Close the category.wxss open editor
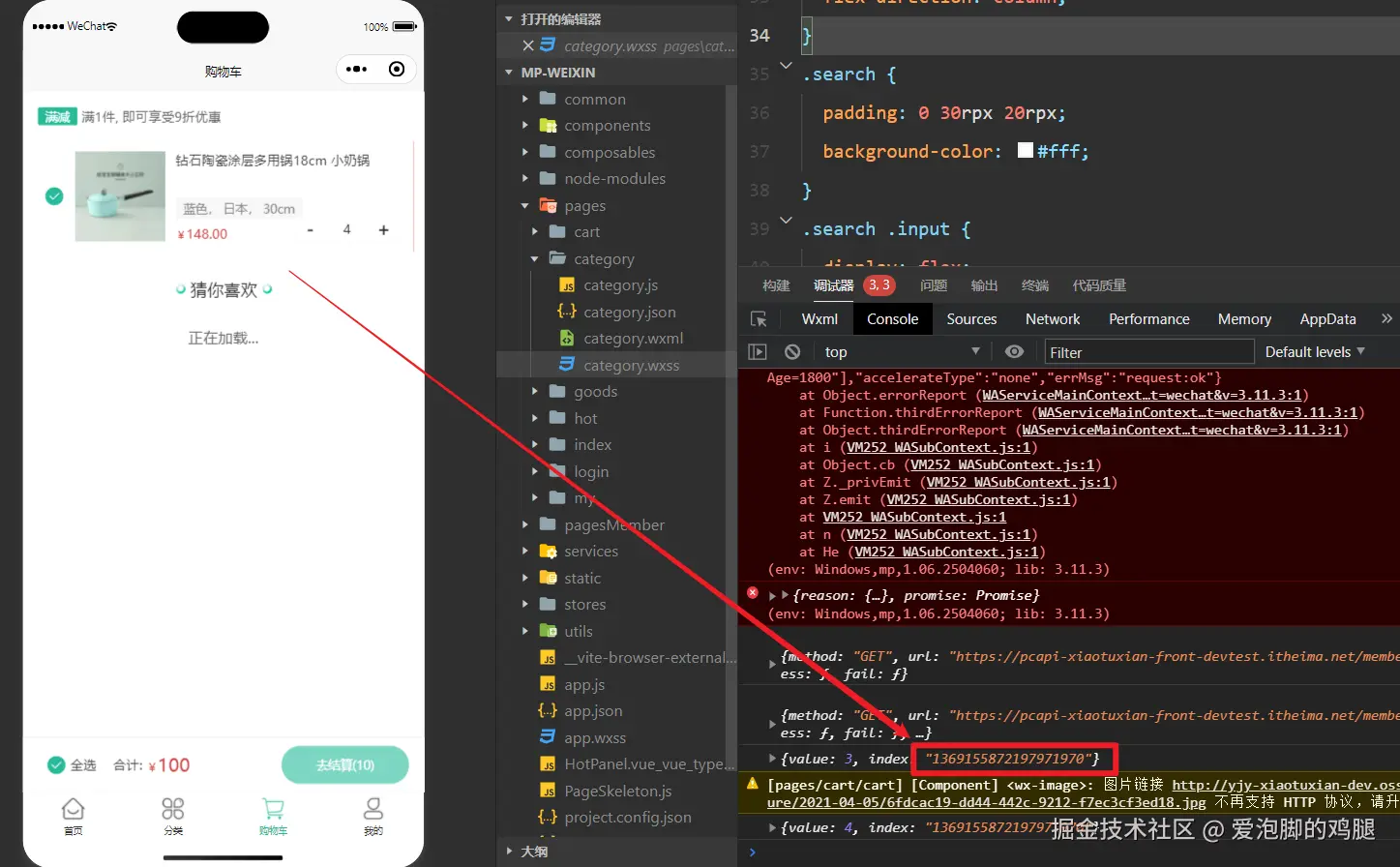This screenshot has width=1400, height=867. point(528,45)
